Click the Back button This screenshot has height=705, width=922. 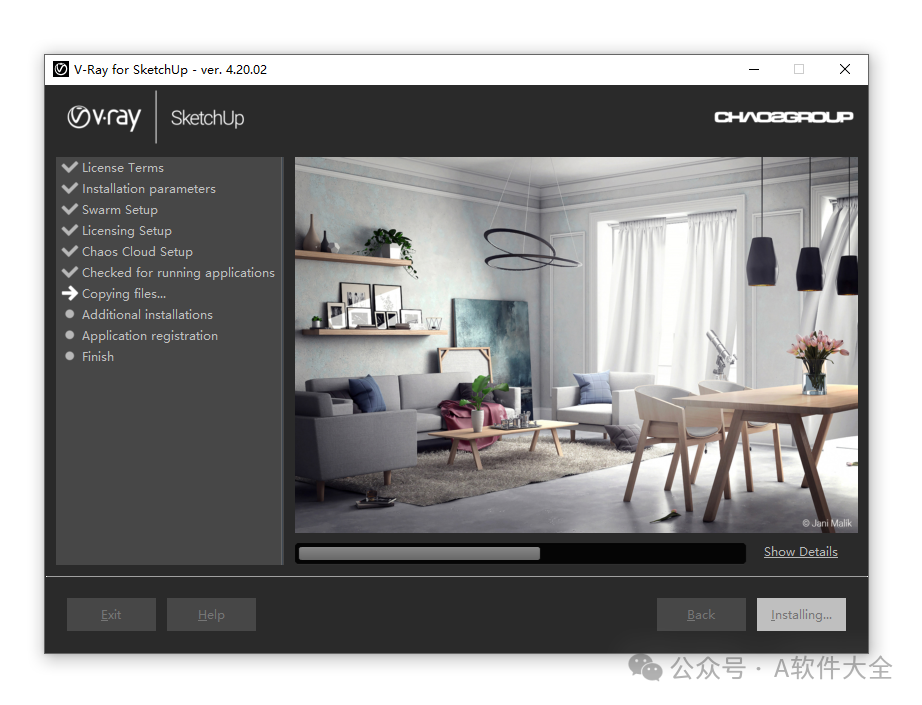tap(701, 614)
